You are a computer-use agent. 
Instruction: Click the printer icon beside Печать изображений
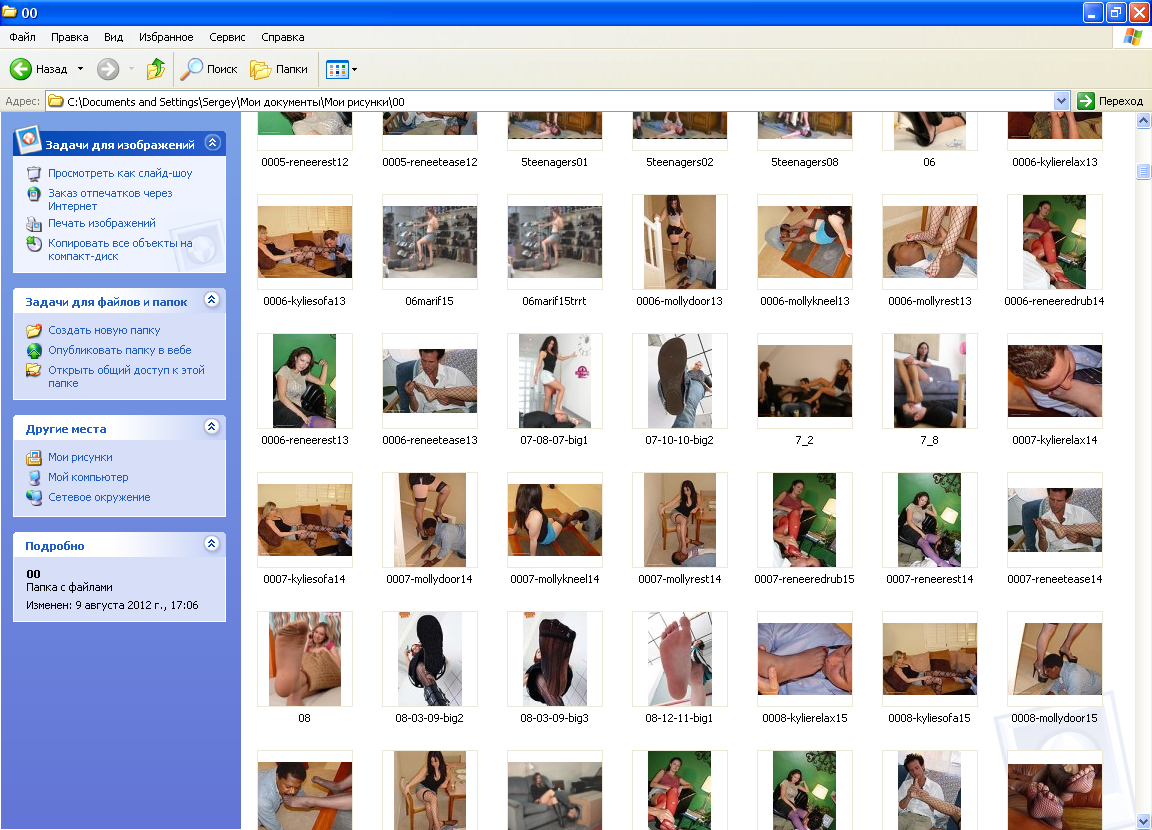click(34, 223)
